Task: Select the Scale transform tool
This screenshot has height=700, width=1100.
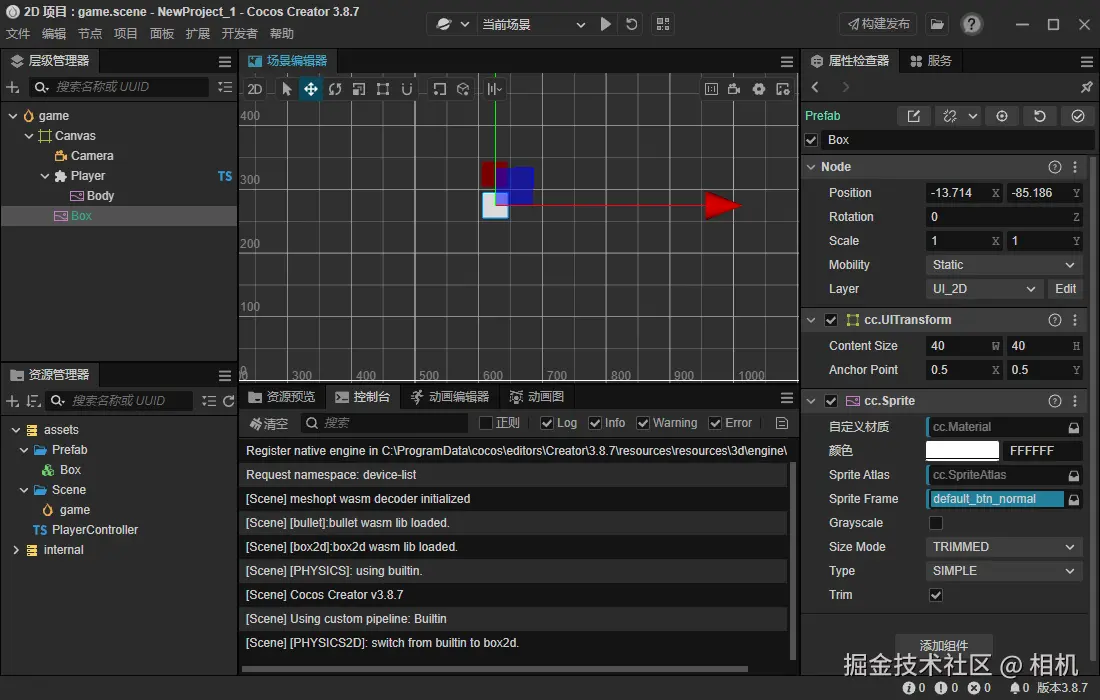Action: coord(358,89)
